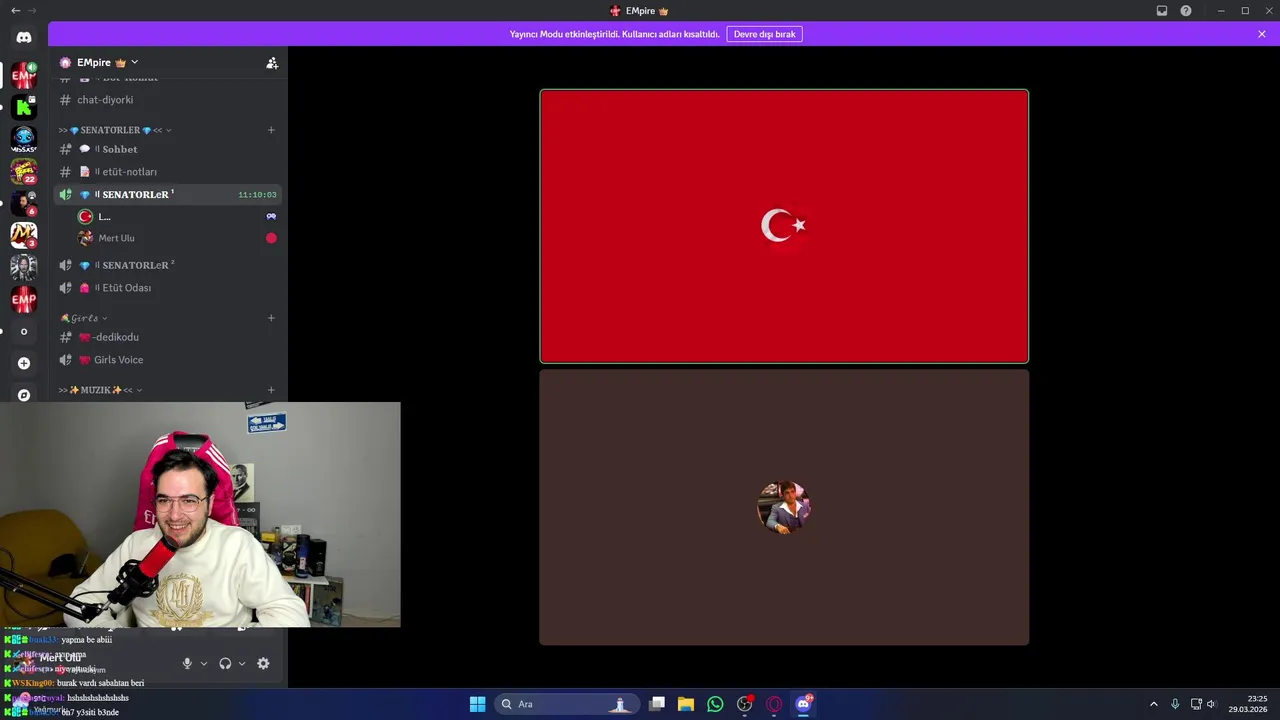Create channel in MUZIK category

[x=271, y=390]
